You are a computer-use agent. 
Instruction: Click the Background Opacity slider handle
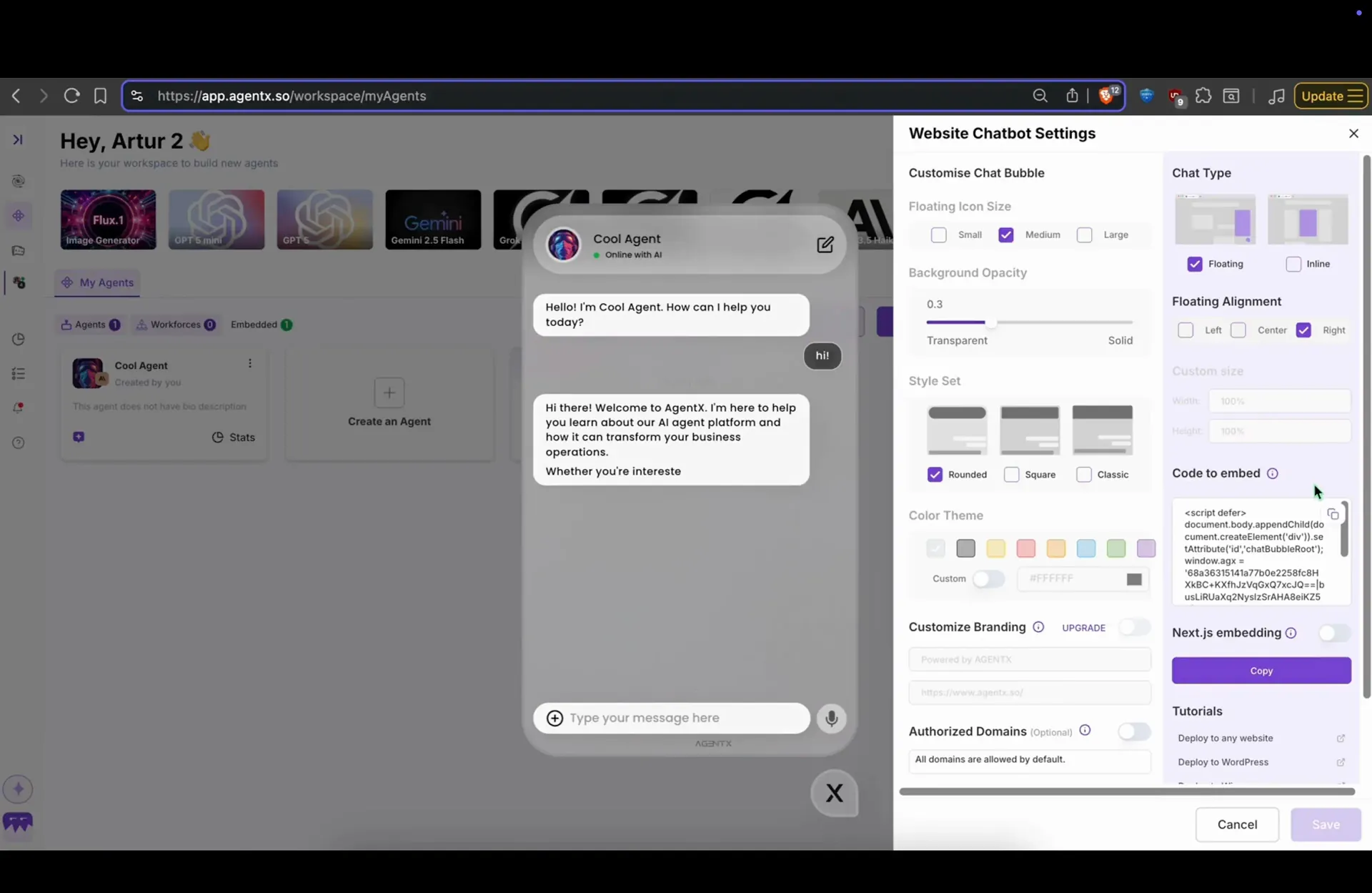[x=990, y=322]
